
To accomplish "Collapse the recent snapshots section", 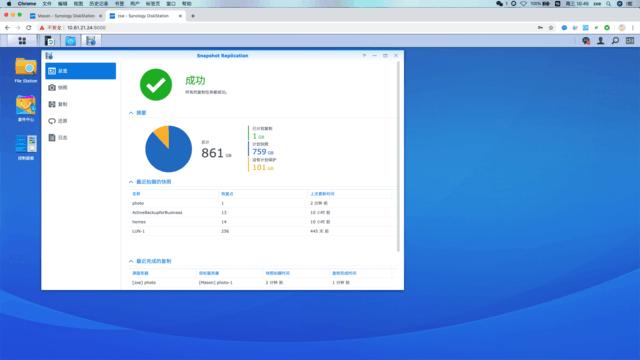I will point(131,182).
